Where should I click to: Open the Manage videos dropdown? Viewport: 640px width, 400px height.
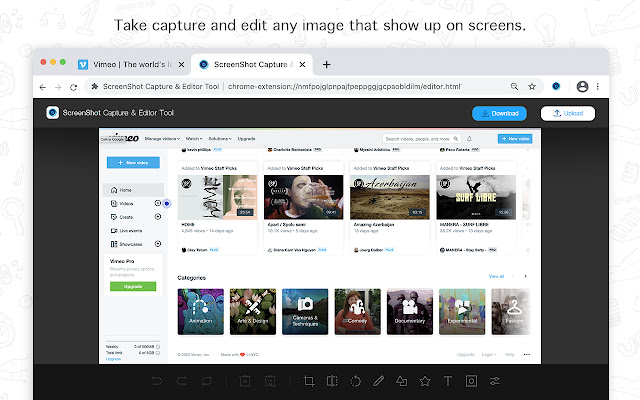[162, 139]
